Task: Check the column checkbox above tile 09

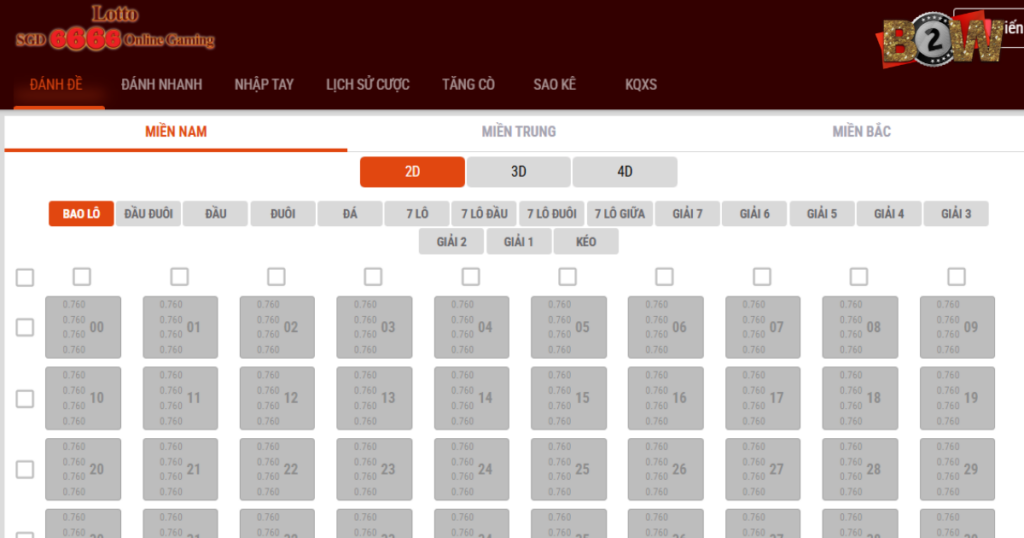Action: coord(956,277)
